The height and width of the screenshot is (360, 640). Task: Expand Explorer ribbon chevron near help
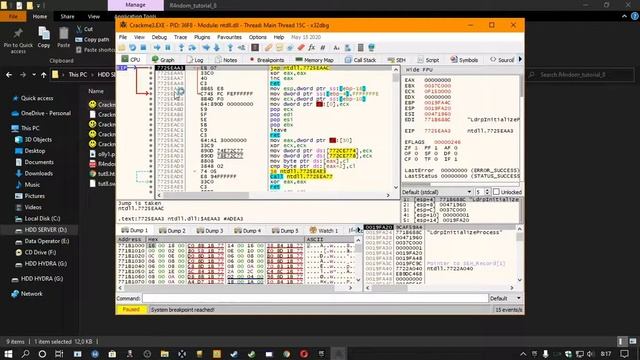[624, 16]
